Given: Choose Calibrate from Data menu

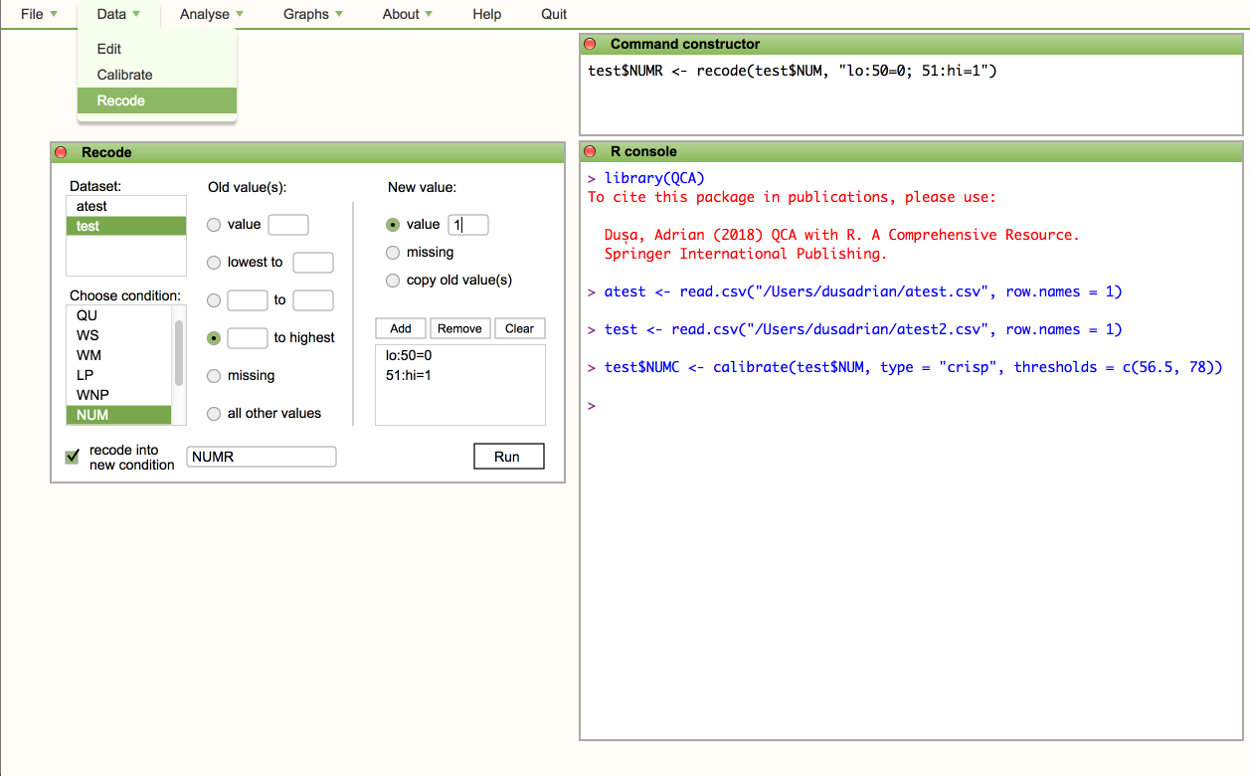Looking at the screenshot, I should click(x=125, y=75).
